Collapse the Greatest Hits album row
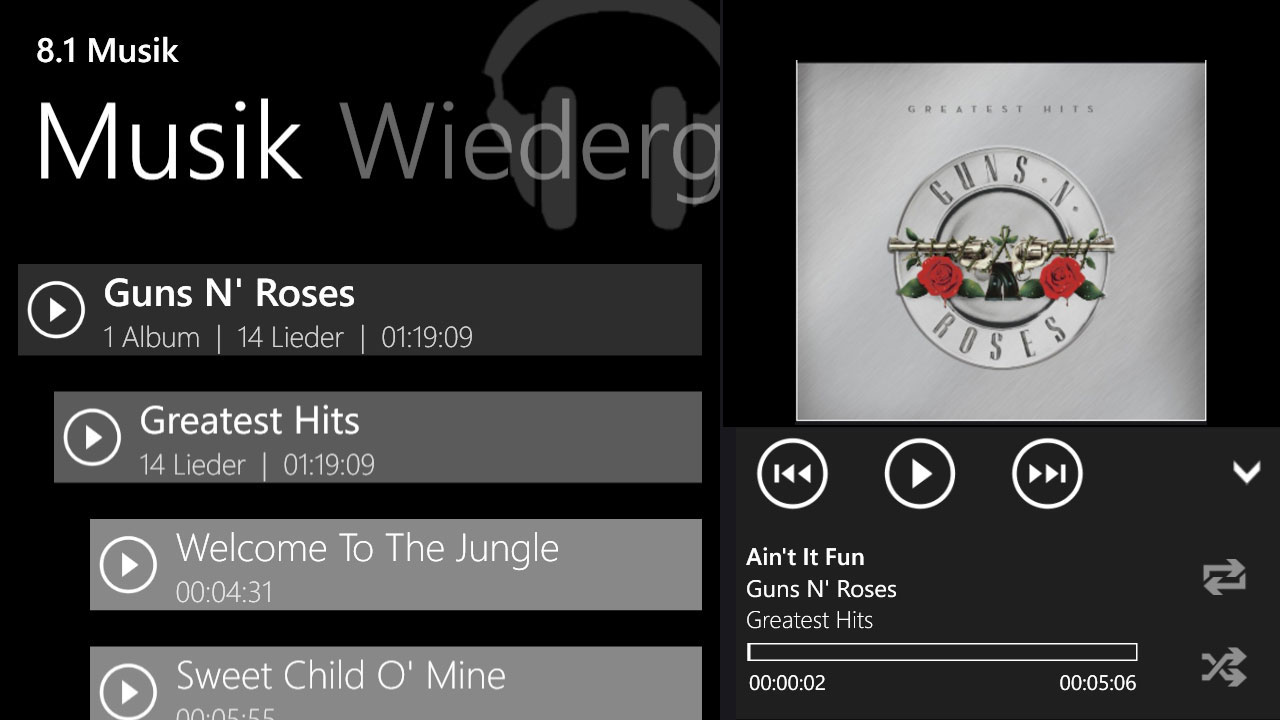The width and height of the screenshot is (1280, 720). coord(378,437)
